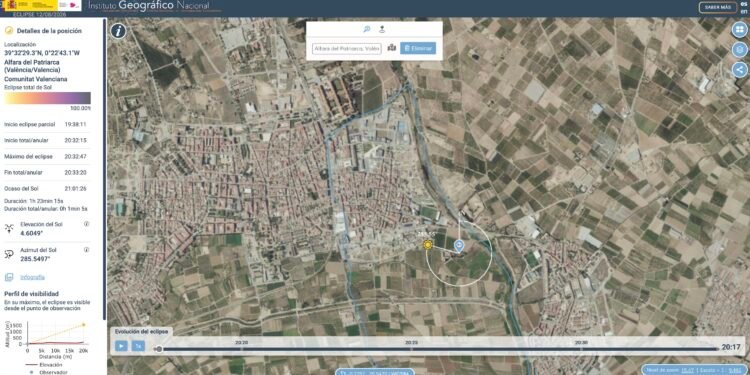Open the map information button

click(x=118, y=31)
